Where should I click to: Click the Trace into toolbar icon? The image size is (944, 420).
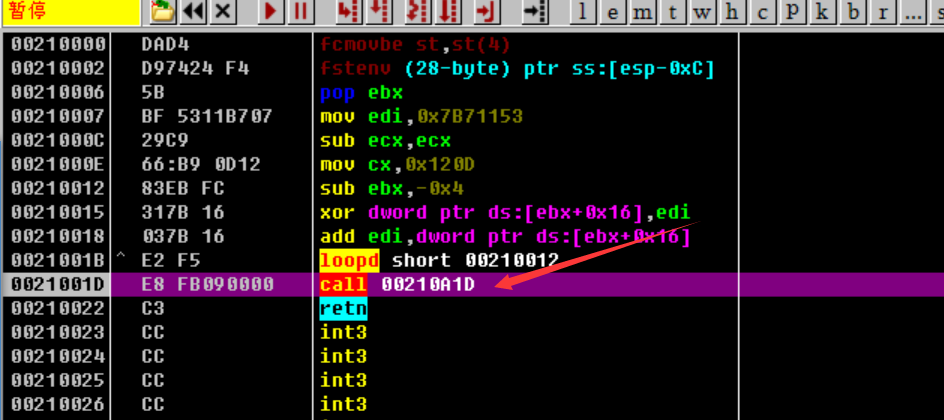[x=418, y=12]
